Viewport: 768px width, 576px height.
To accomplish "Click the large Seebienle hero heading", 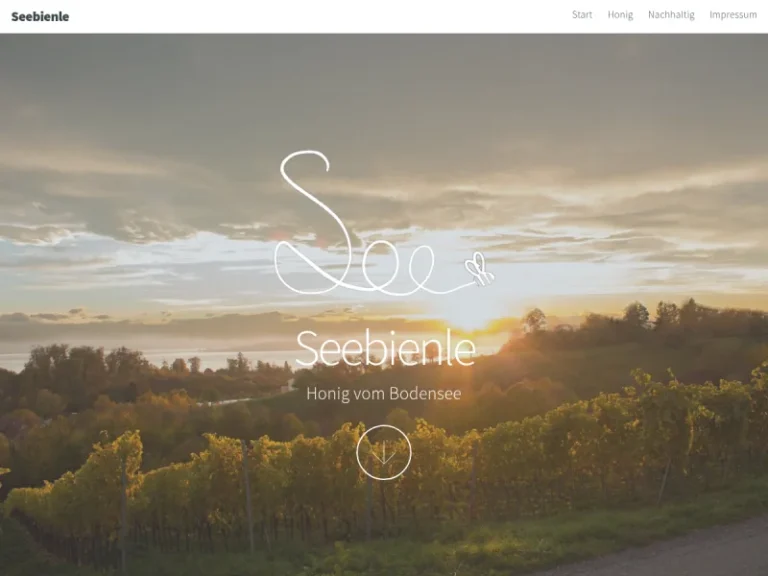I will [385, 348].
